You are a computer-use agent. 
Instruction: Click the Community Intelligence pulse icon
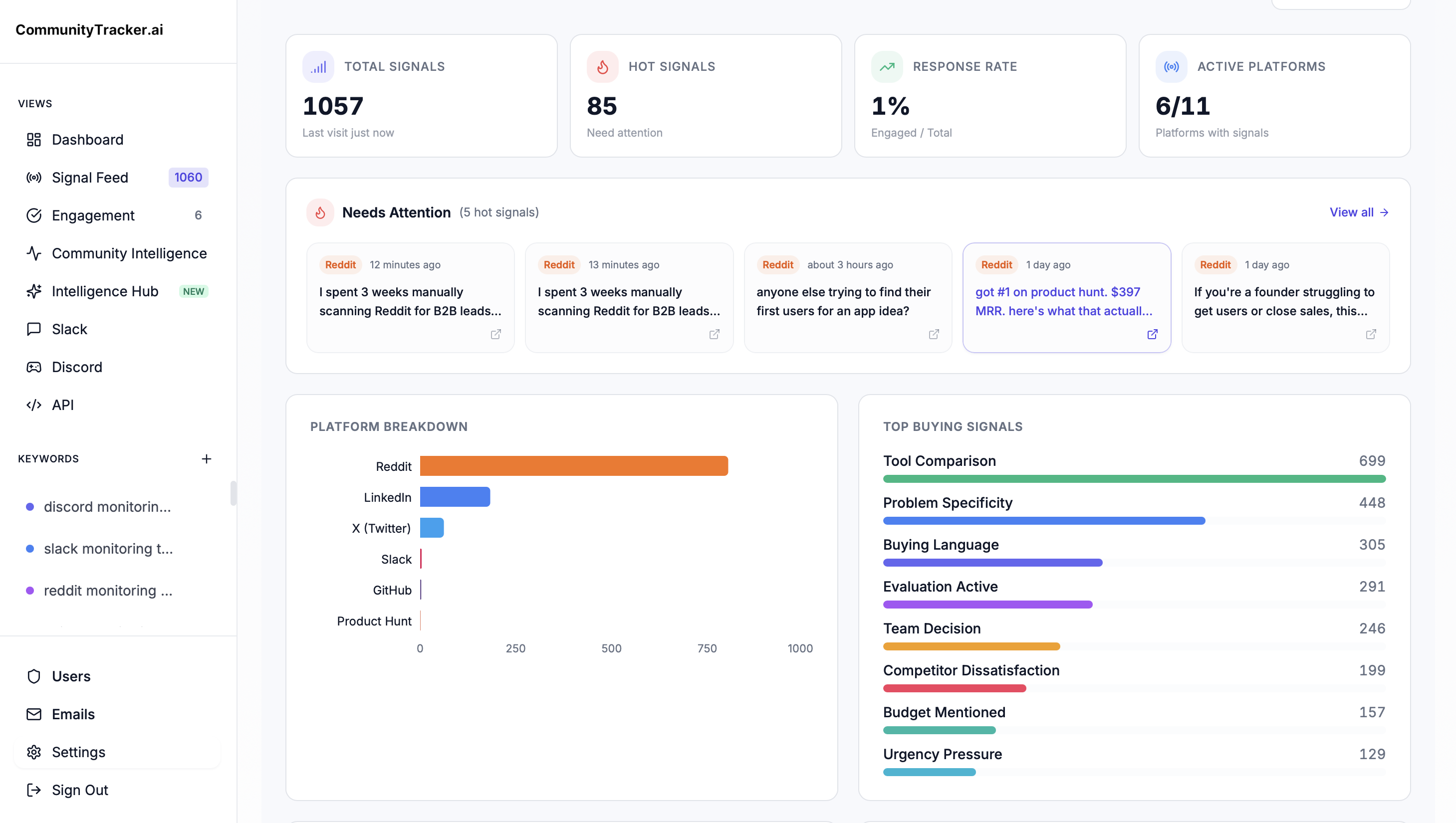point(34,253)
